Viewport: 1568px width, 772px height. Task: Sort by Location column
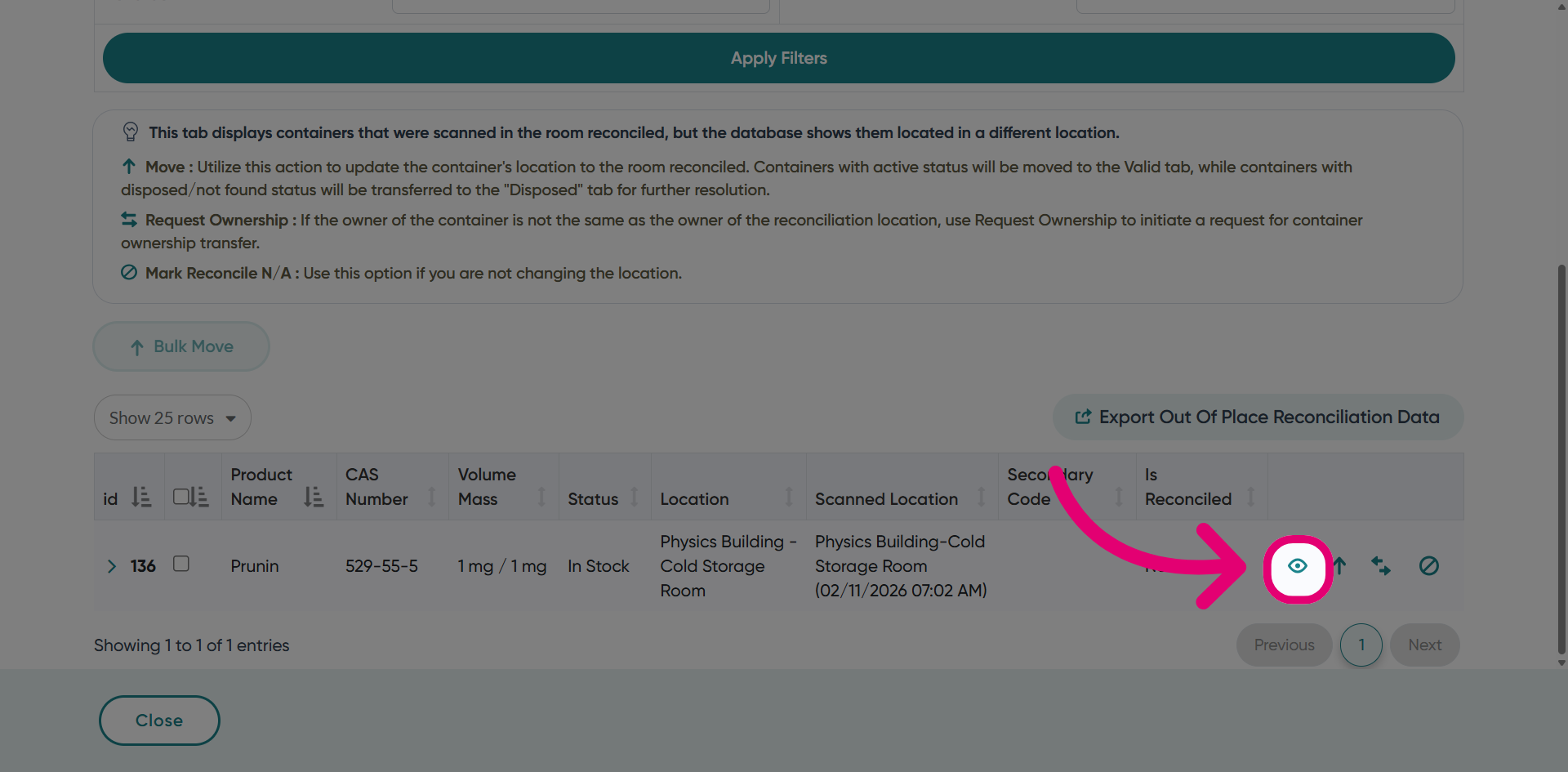click(789, 497)
